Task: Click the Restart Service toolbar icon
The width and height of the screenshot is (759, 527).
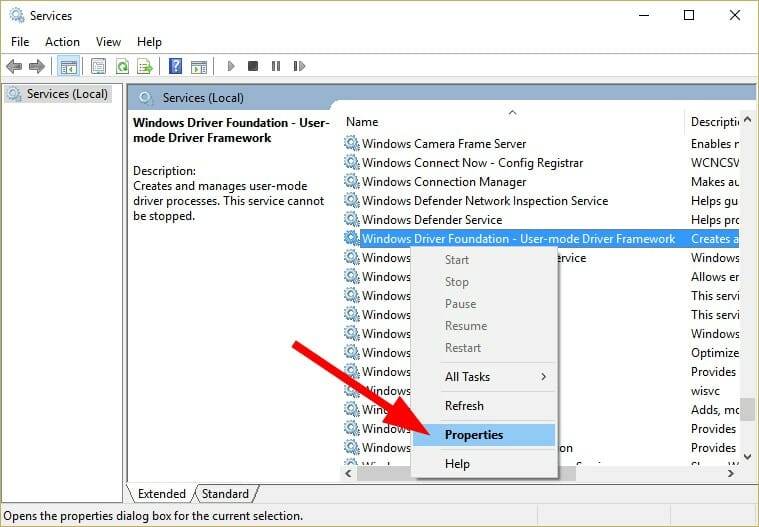Action: [x=299, y=66]
